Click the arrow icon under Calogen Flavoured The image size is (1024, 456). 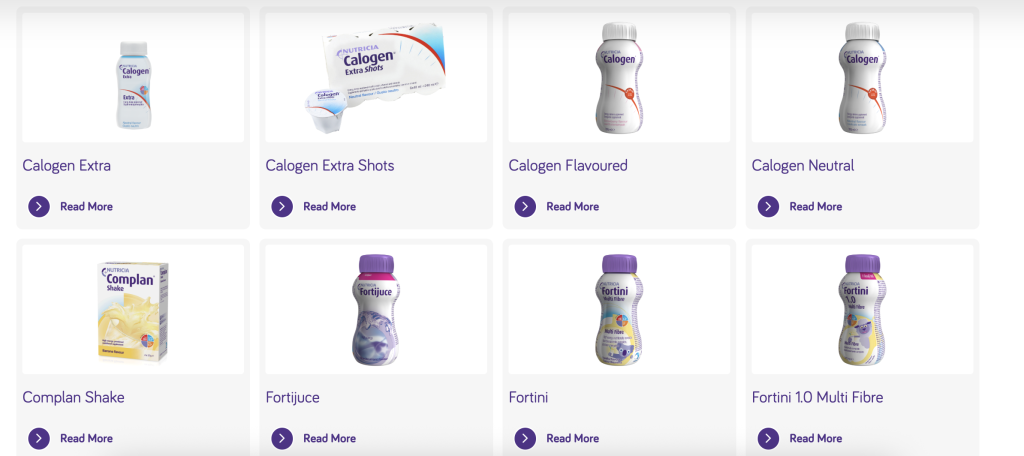coord(525,206)
